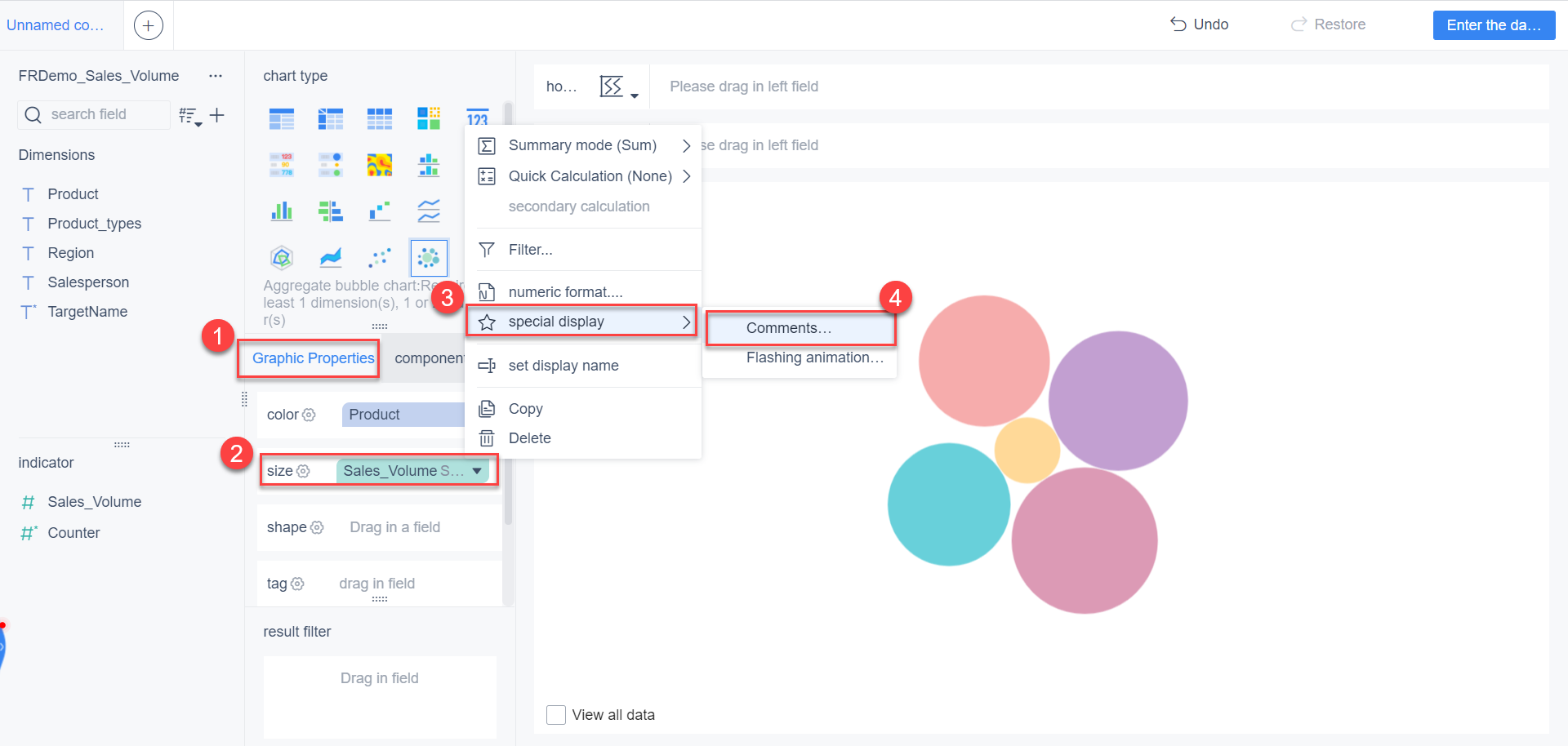Open the special display submenu
Image resolution: width=1568 pixels, height=746 pixels.
coord(581,322)
